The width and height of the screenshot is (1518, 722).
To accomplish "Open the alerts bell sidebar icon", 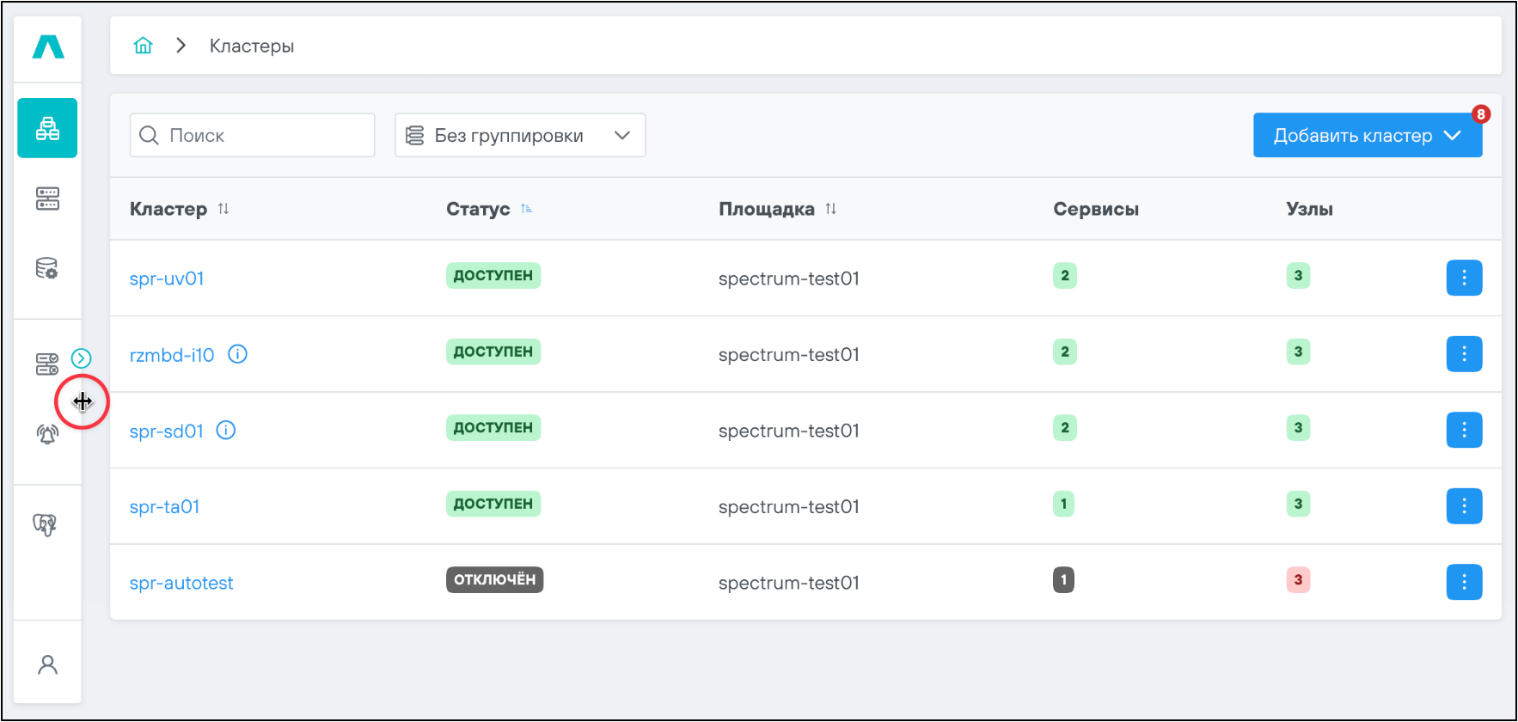I will [47, 434].
